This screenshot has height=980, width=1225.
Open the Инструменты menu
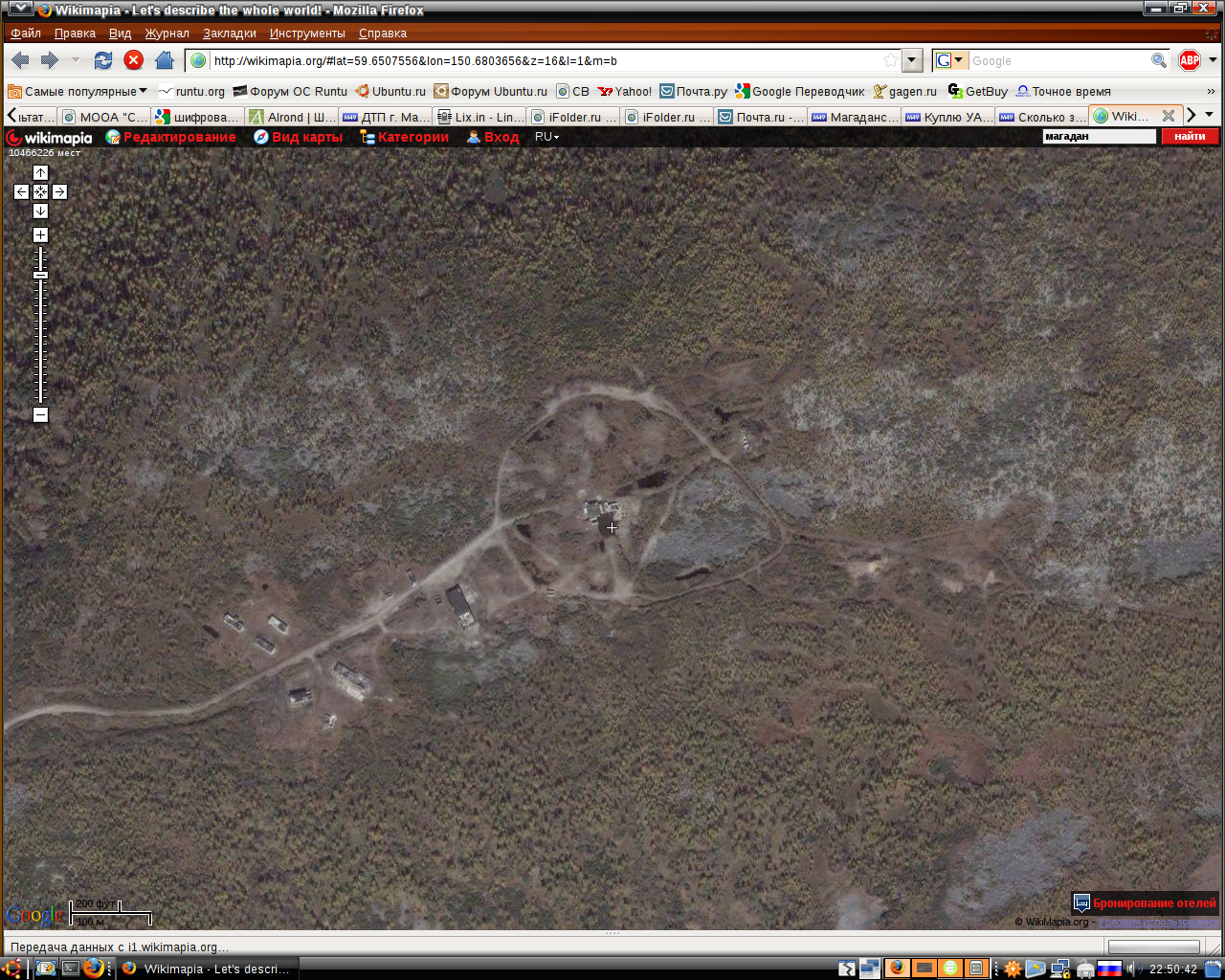coord(307,33)
